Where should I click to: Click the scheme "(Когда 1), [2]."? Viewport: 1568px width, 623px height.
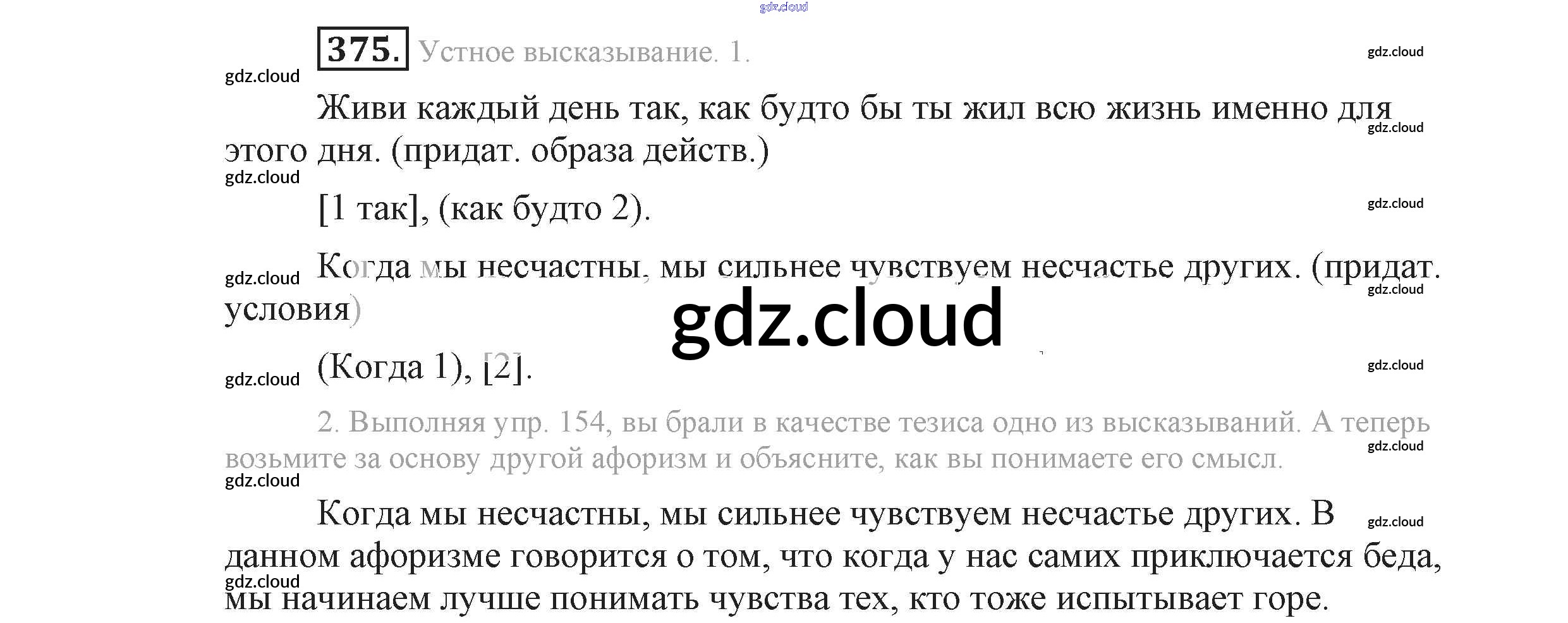click(425, 366)
